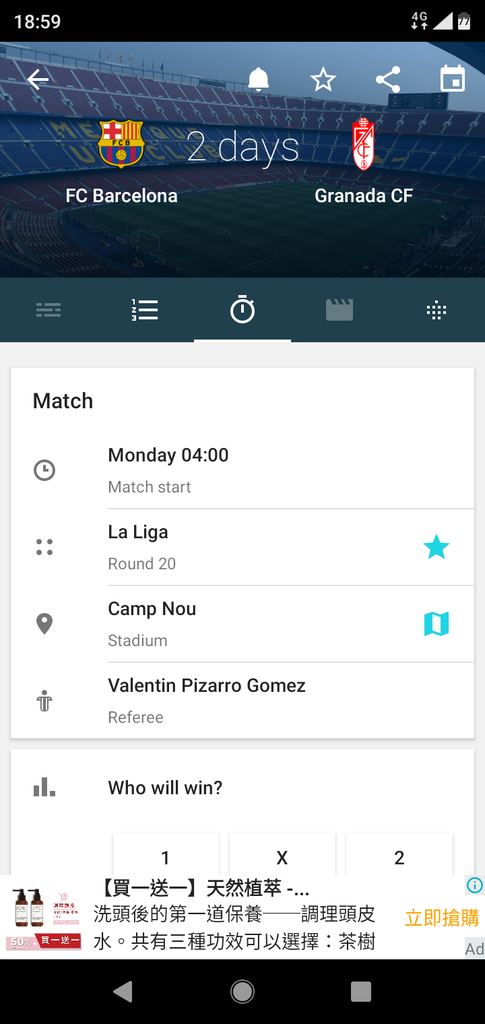Viewport: 485px width, 1024px height.
Task: Select the stopwatch match details tab
Action: pos(242,309)
